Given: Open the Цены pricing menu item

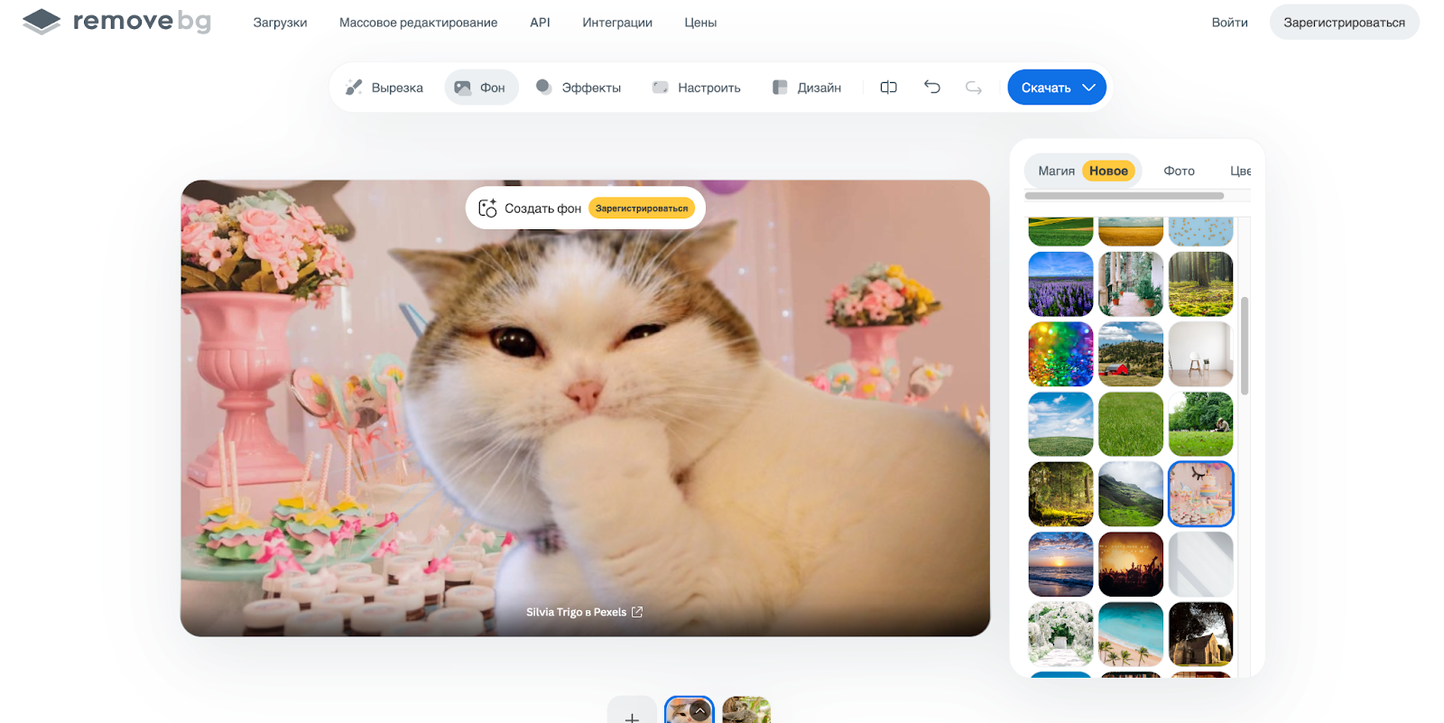Looking at the screenshot, I should click(x=700, y=22).
